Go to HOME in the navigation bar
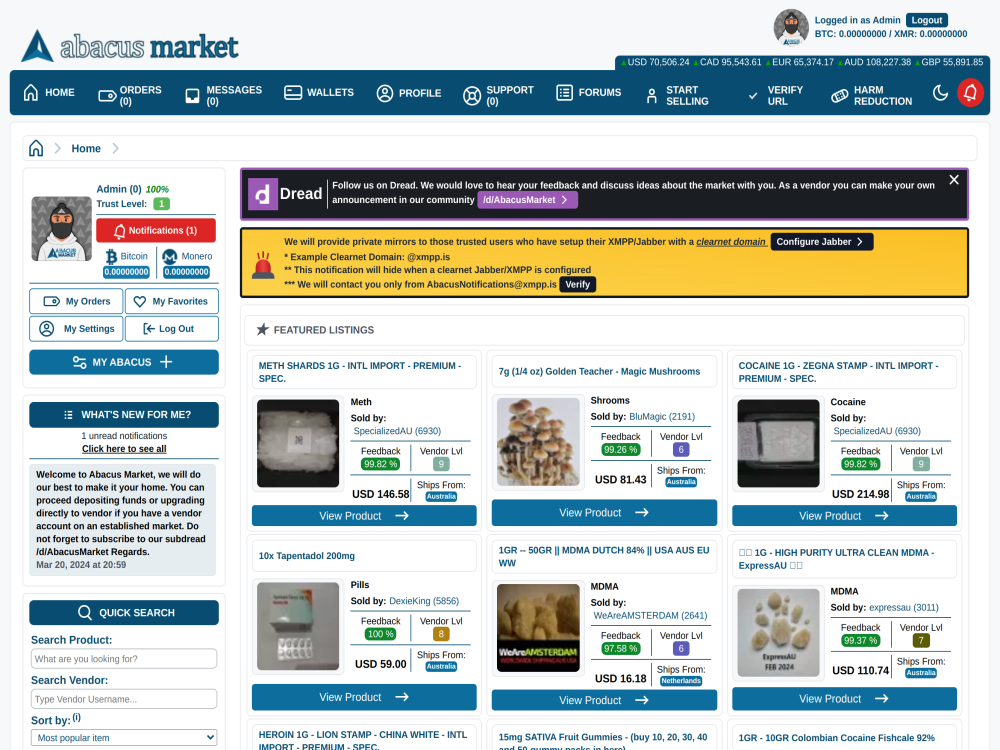This screenshot has width=1000, height=750. [x=49, y=93]
